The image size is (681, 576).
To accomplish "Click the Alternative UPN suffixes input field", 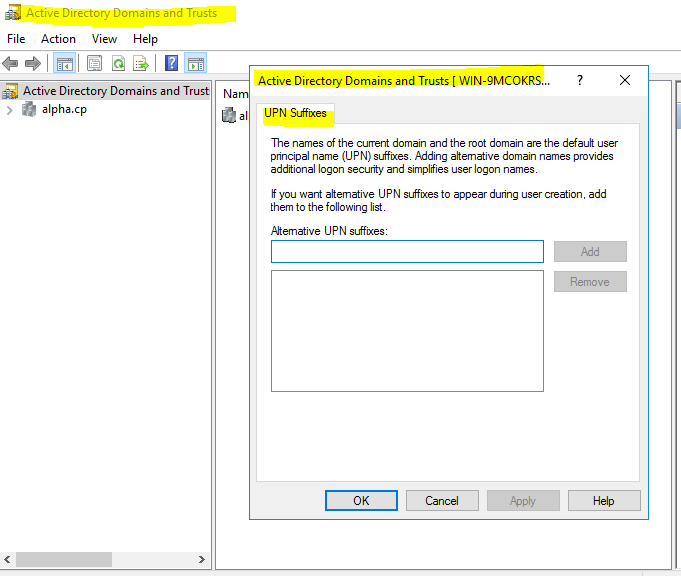I will [407, 252].
